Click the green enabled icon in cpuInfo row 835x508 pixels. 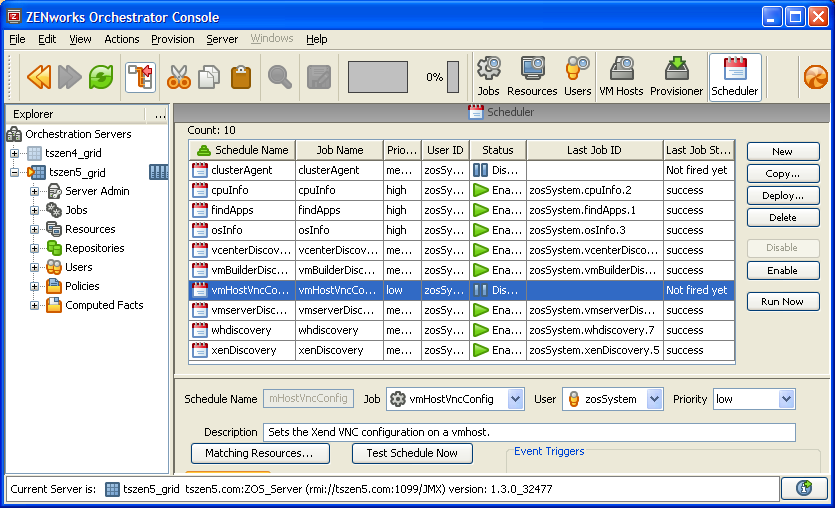481,190
